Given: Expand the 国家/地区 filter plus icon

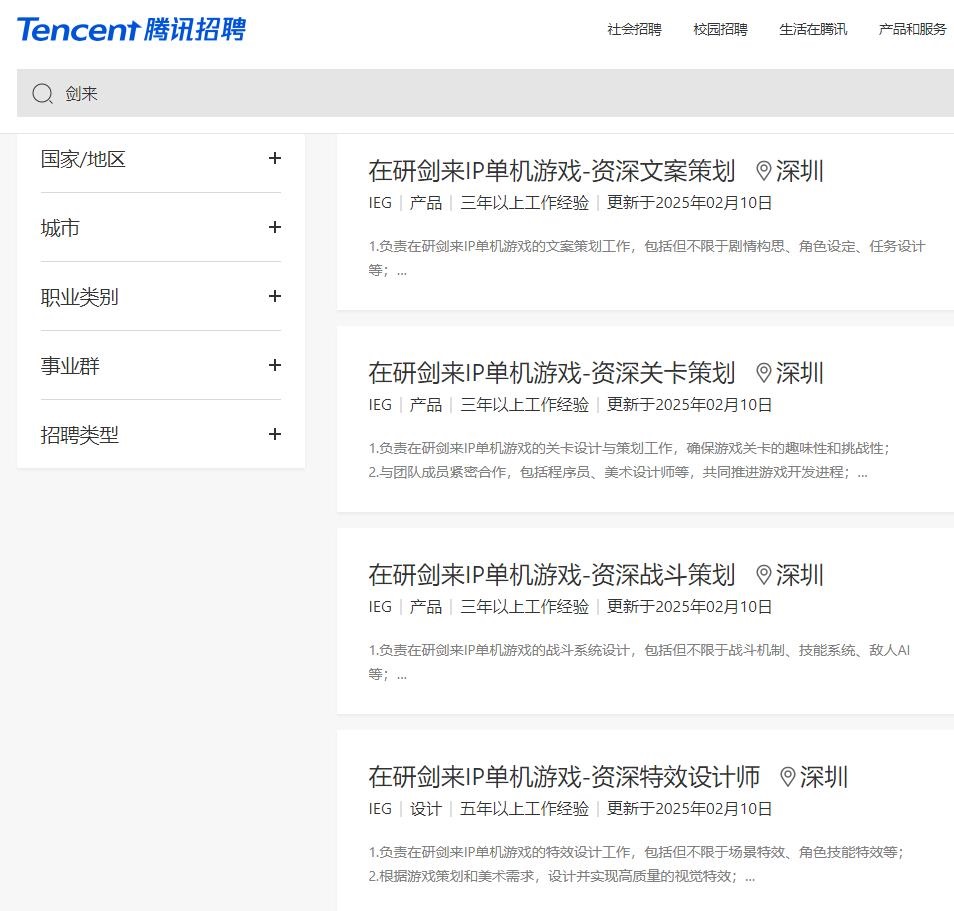Looking at the screenshot, I should point(275,158).
